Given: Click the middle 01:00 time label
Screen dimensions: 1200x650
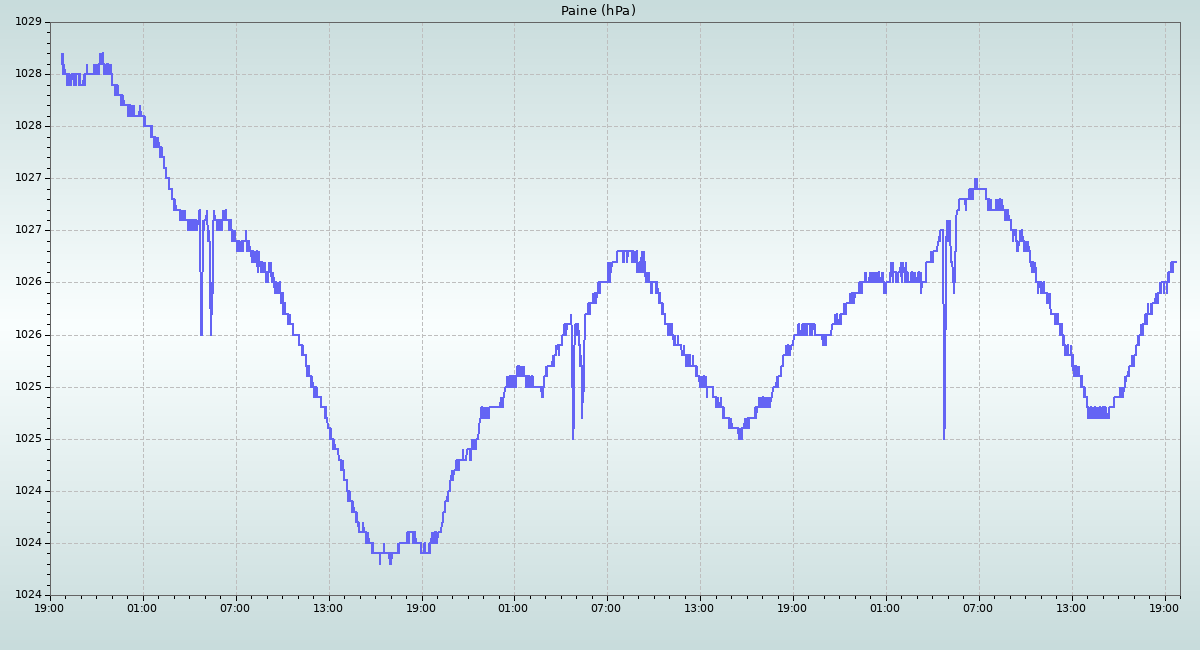Looking at the screenshot, I should click(514, 607).
